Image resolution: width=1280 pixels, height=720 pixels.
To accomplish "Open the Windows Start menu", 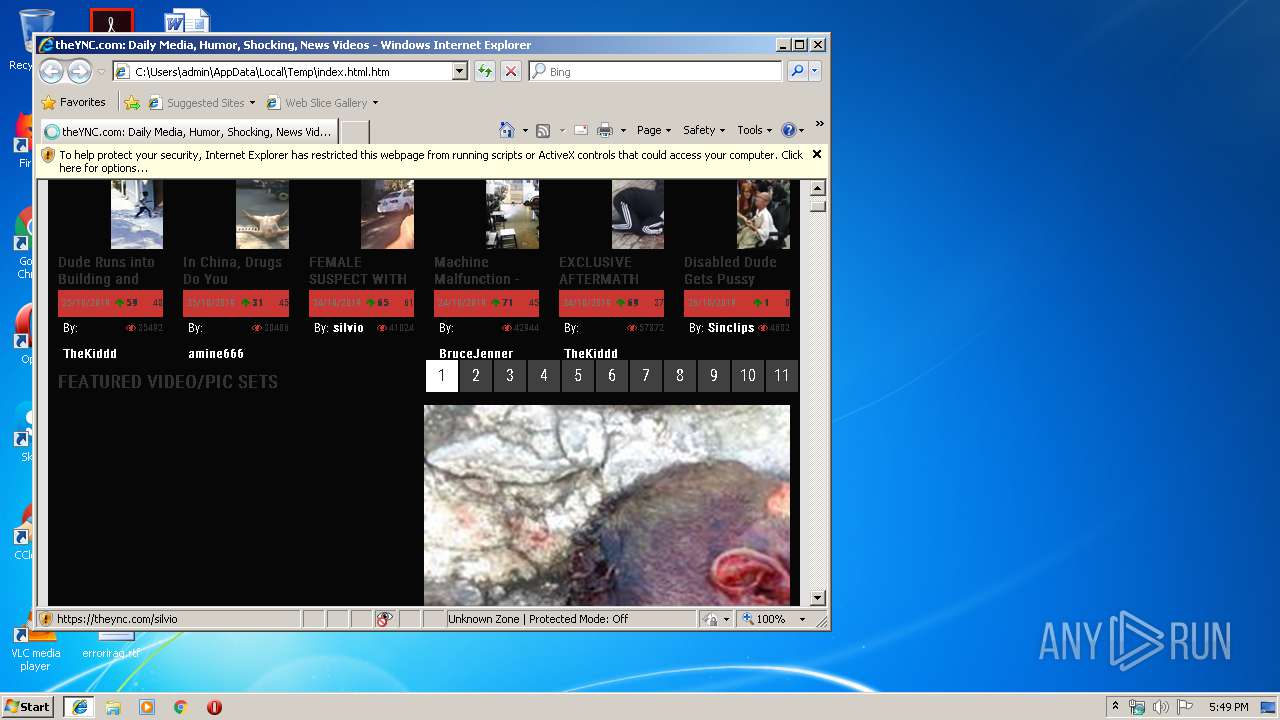I will [x=27, y=706].
